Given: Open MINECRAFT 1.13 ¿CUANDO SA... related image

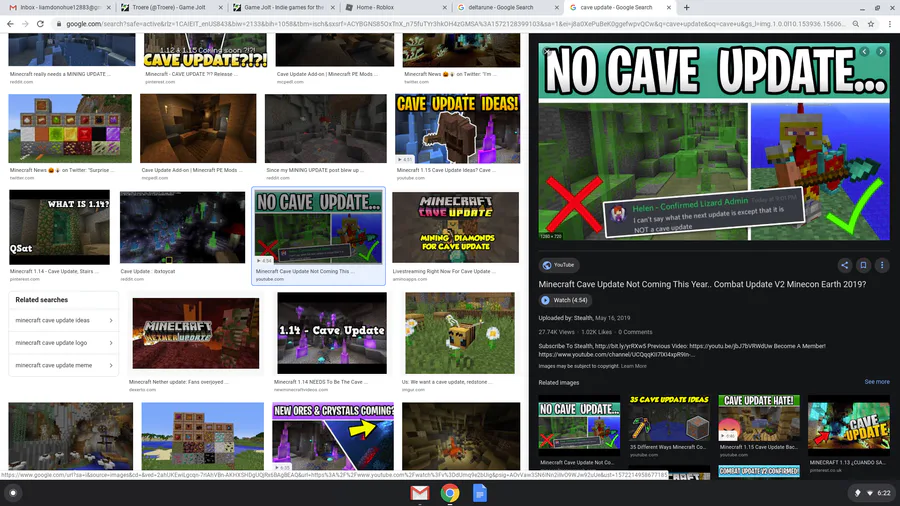Looking at the screenshot, I should [x=849, y=426].
